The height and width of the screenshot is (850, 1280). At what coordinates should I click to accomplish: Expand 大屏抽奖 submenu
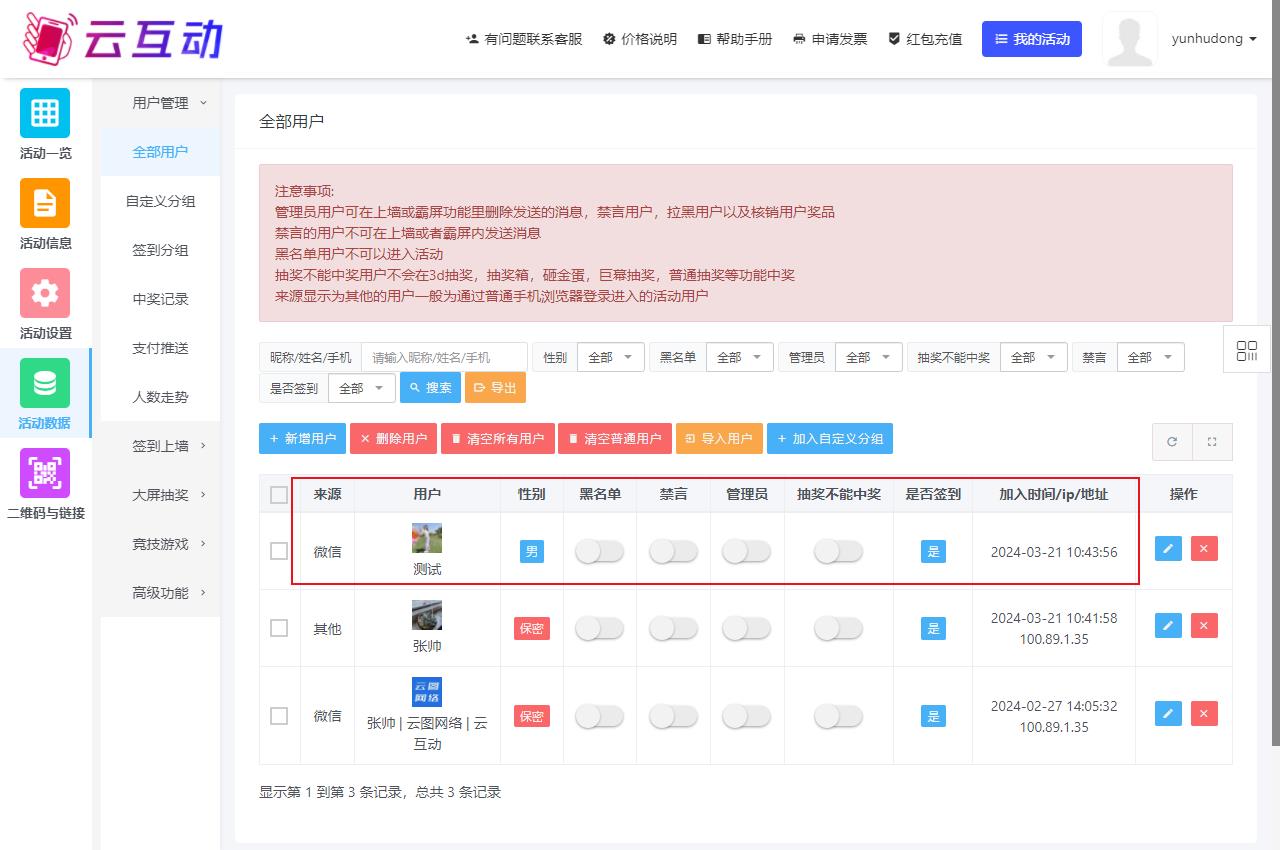(x=160, y=495)
